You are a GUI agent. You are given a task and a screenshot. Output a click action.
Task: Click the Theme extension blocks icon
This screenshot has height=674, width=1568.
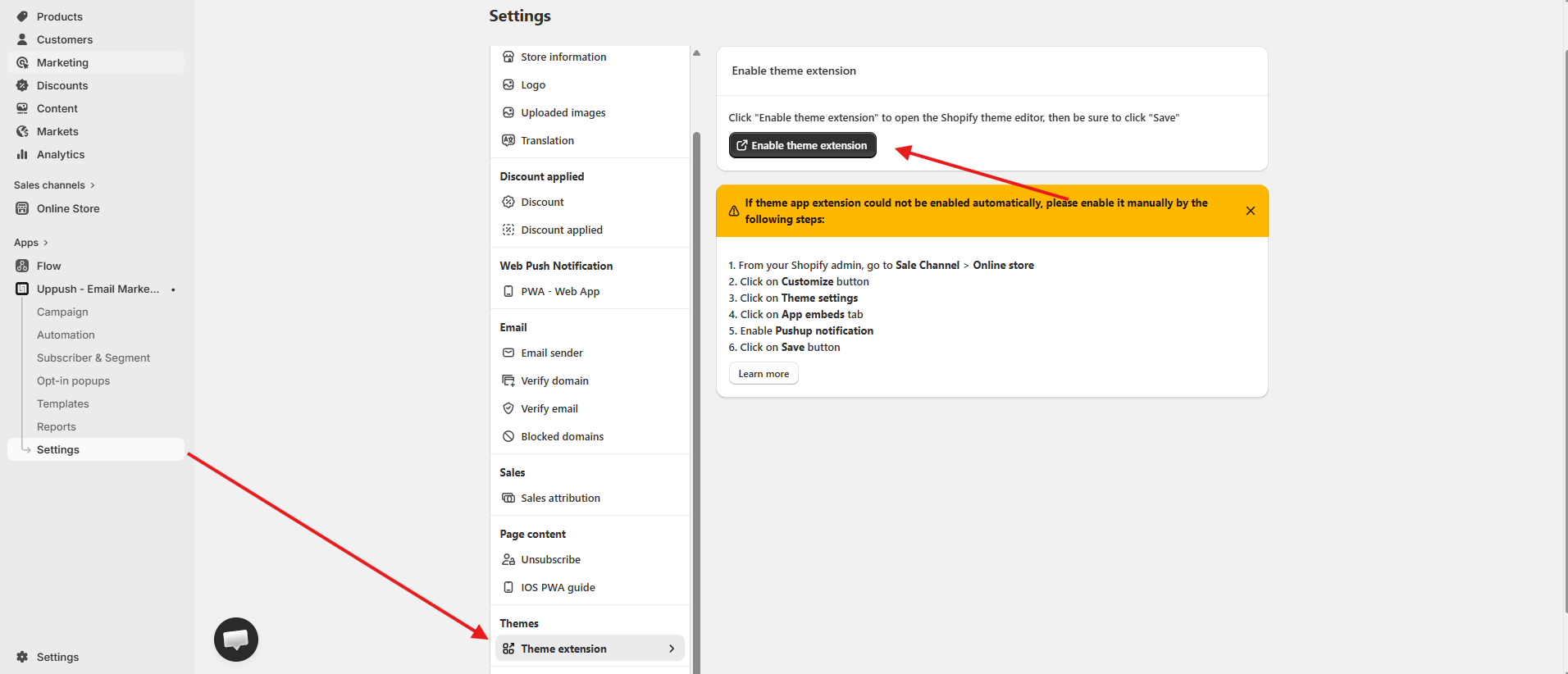508,649
